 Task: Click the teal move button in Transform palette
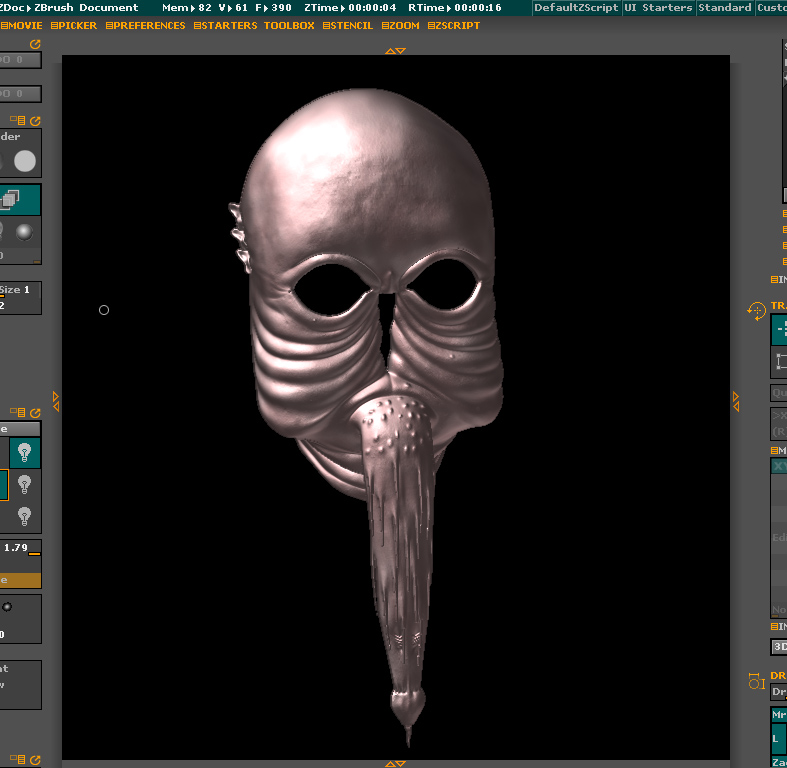[779, 330]
